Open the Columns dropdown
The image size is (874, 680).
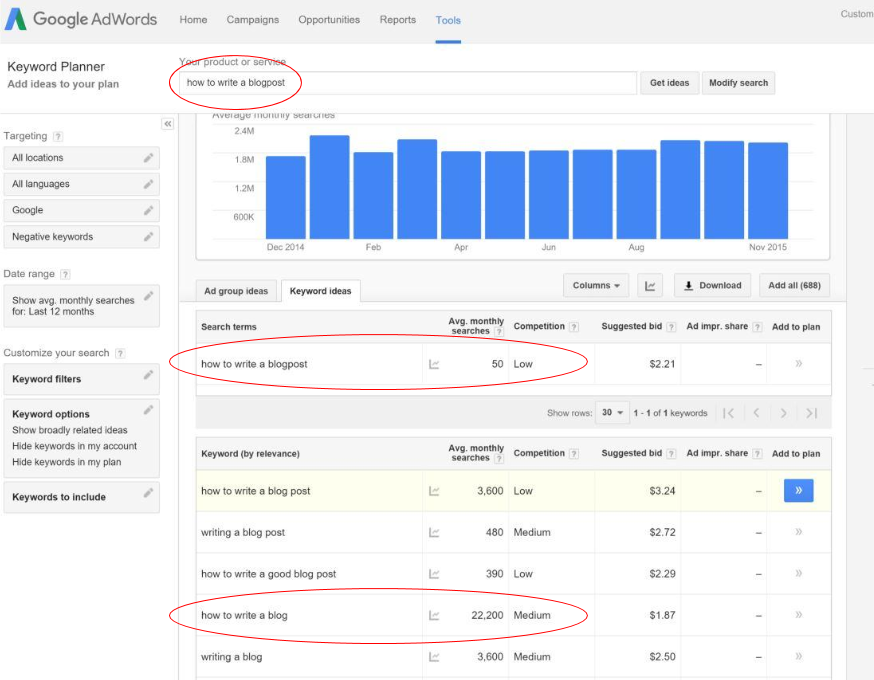coord(596,286)
